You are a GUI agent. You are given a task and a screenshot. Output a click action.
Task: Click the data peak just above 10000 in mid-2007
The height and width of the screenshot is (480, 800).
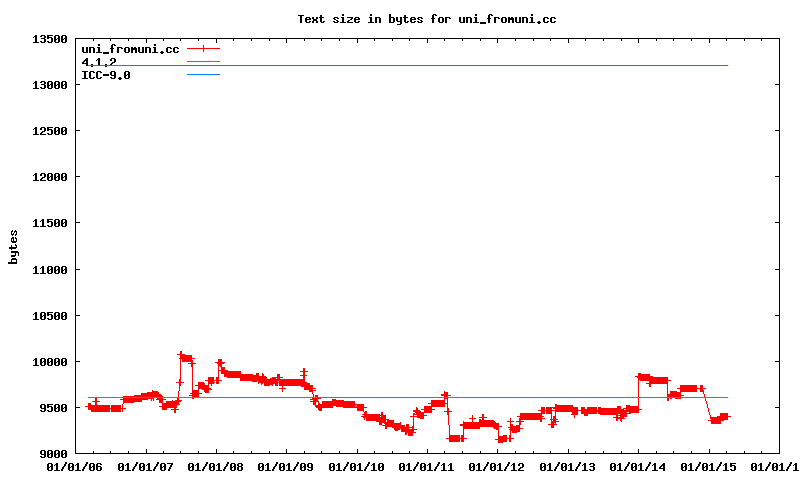click(x=181, y=355)
